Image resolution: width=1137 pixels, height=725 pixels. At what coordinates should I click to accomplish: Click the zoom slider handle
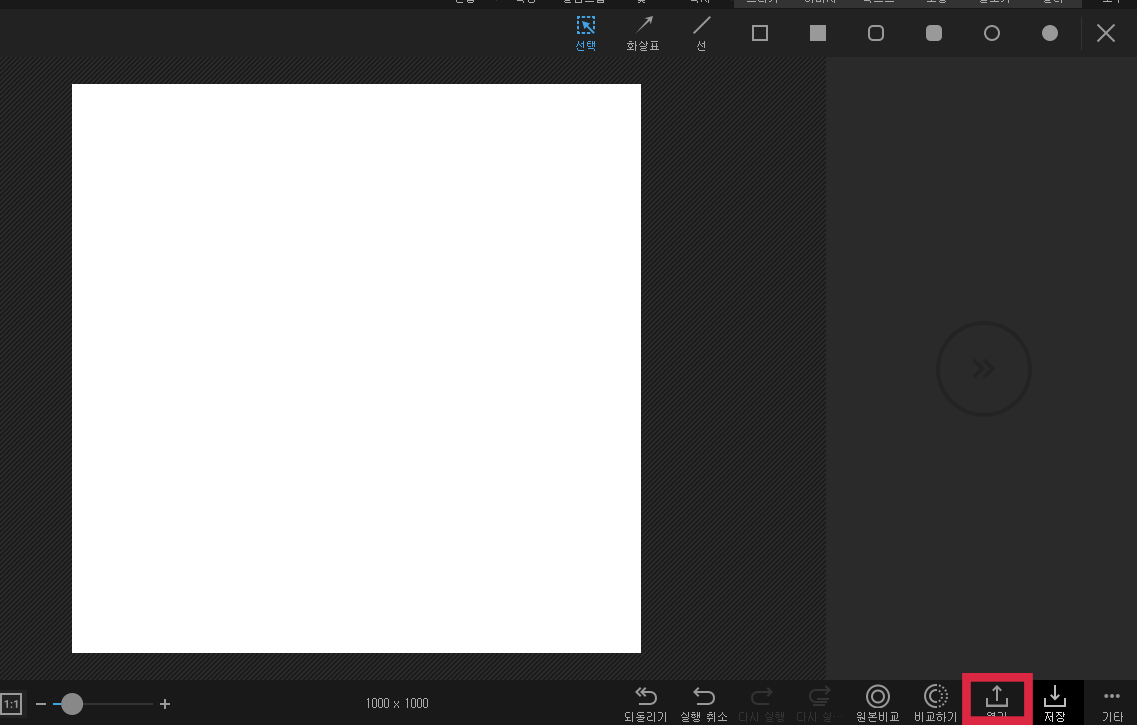coord(72,704)
